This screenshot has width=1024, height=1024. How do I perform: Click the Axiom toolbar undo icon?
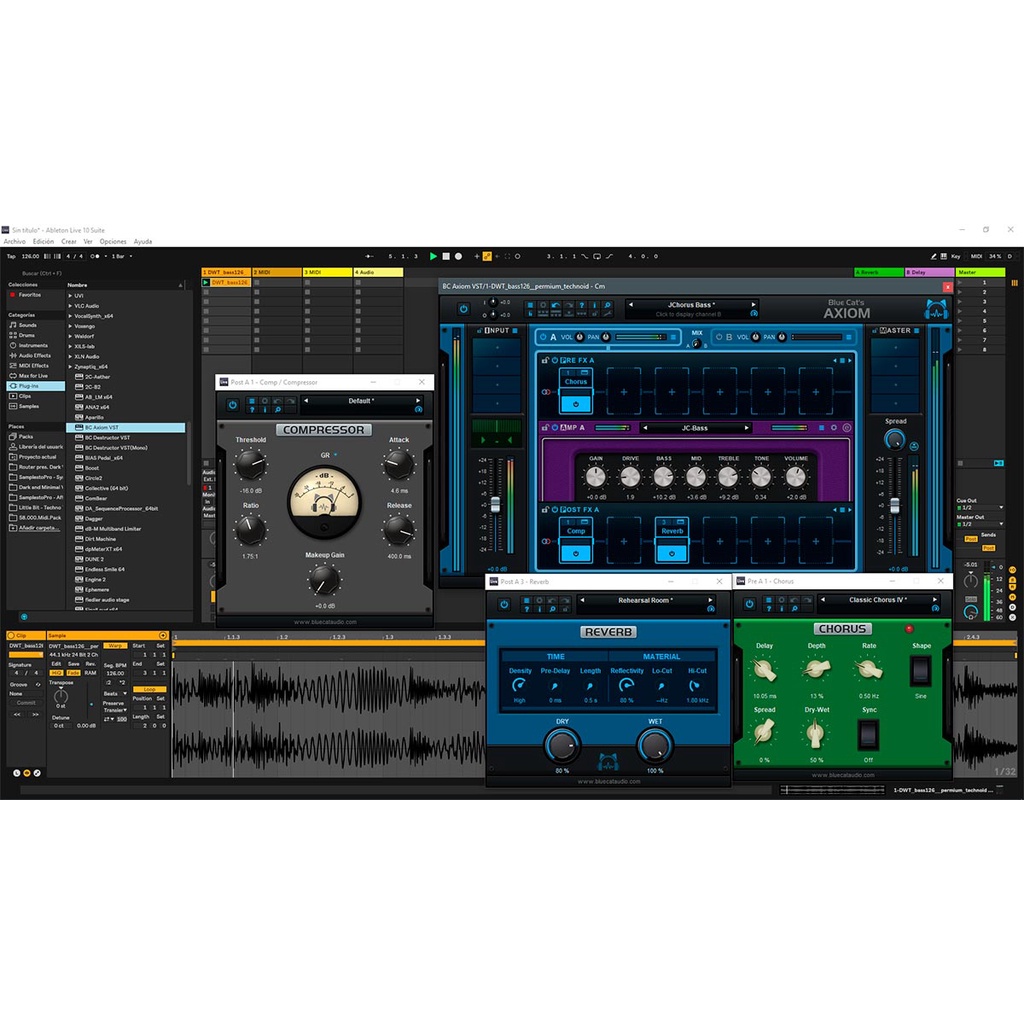tap(556, 305)
